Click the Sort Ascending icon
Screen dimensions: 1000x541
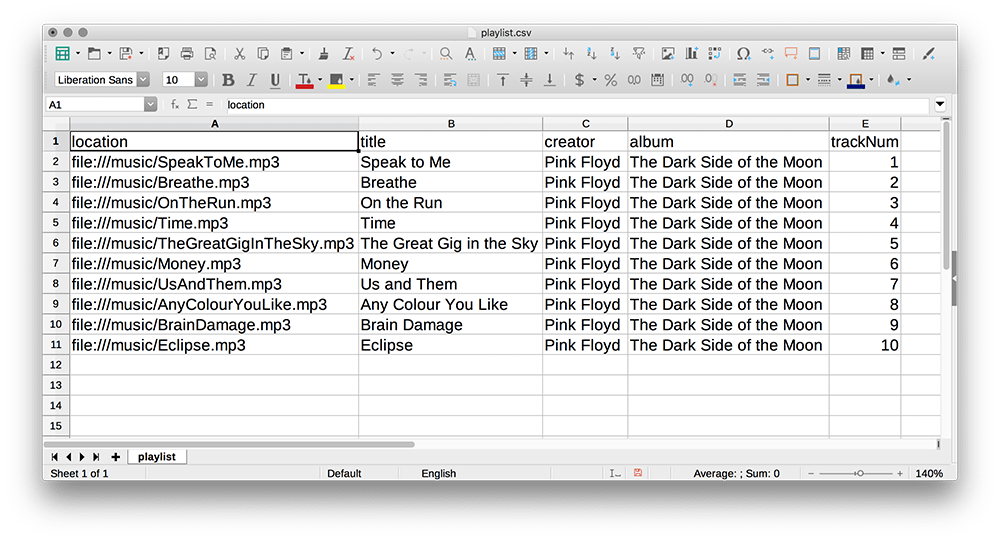(592, 54)
